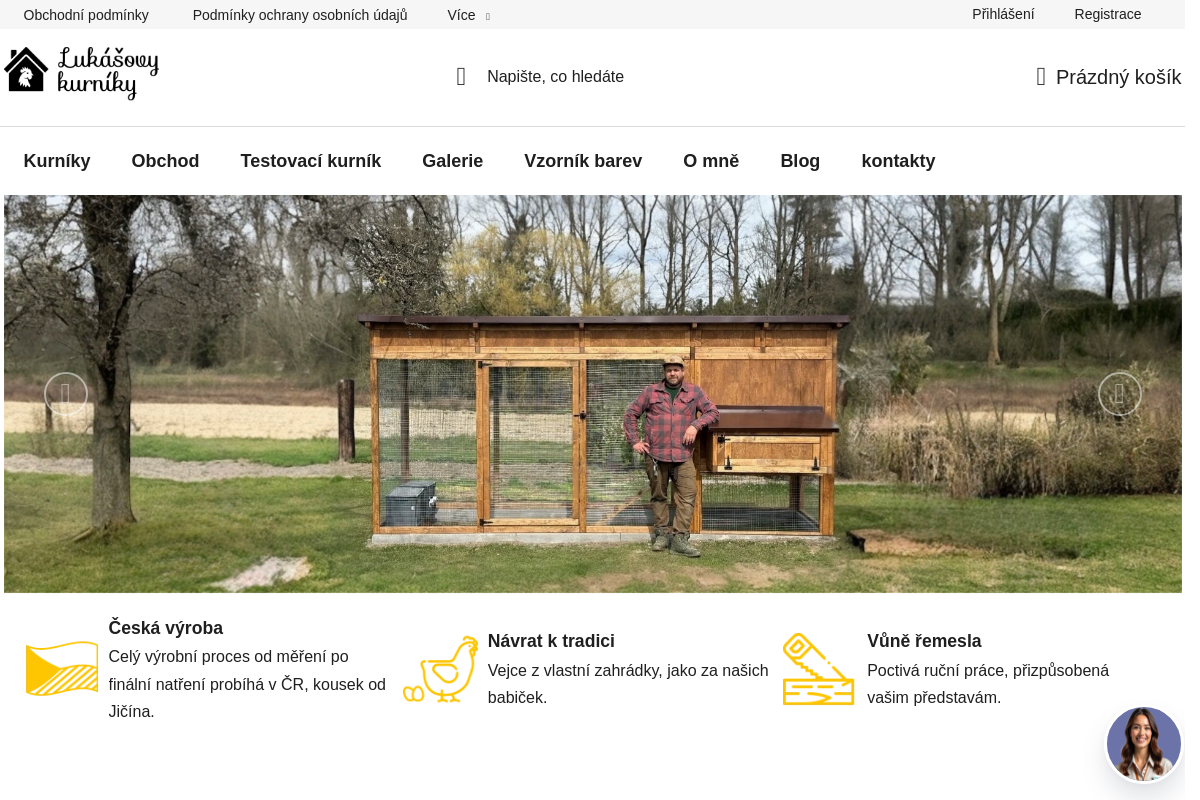
Task: Click the Lukášovy kurníky logo
Action: click(x=81, y=73)
